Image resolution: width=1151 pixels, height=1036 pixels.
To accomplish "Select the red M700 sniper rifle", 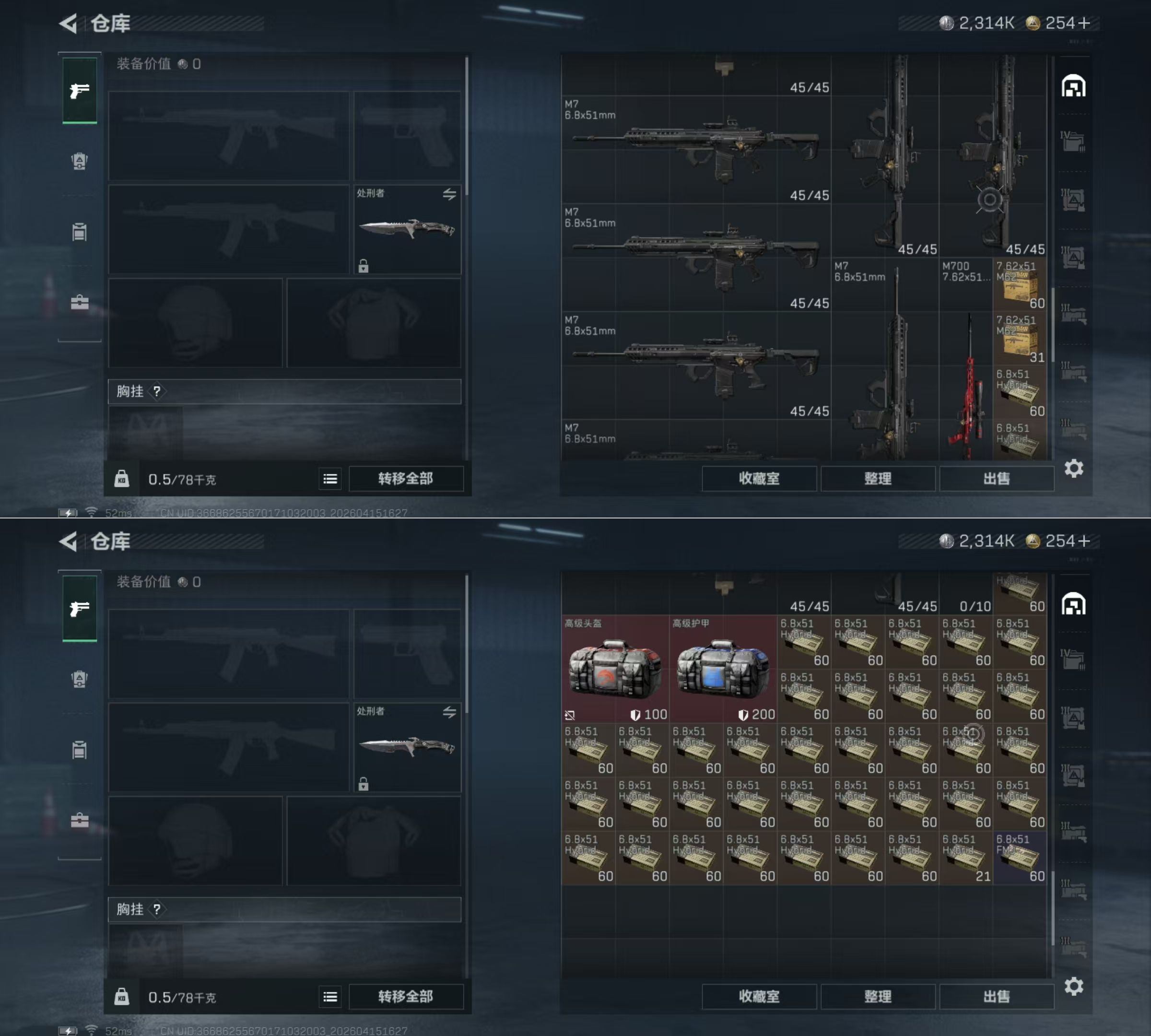I will tap(965, 359).
